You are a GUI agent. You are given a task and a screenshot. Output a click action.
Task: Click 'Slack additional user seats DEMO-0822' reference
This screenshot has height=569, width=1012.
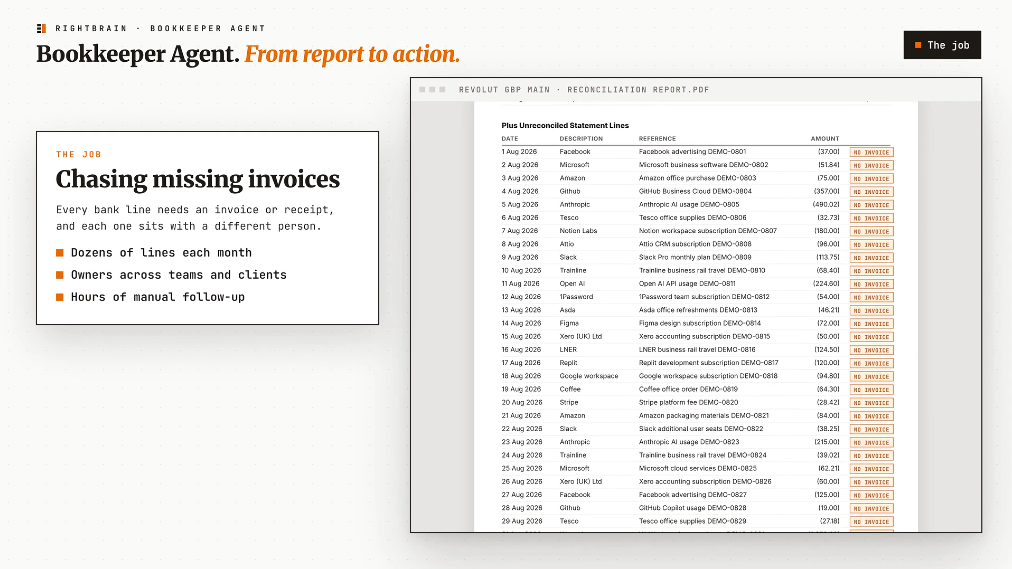pos(701,429)
